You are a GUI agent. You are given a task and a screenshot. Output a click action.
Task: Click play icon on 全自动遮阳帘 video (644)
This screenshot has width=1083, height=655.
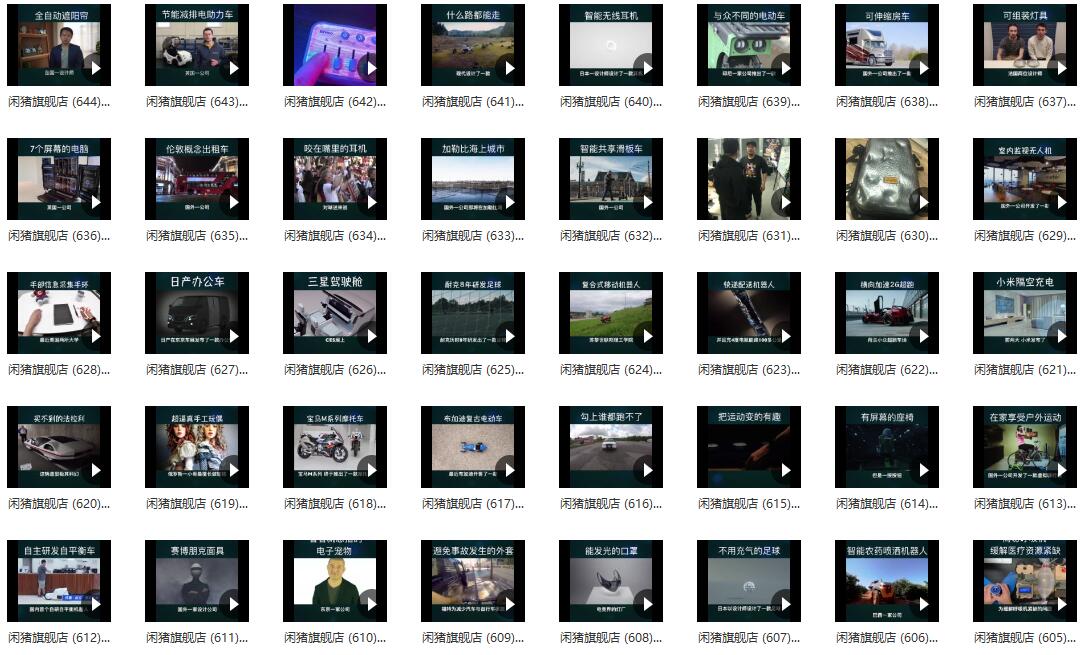(x=95, y=68)
